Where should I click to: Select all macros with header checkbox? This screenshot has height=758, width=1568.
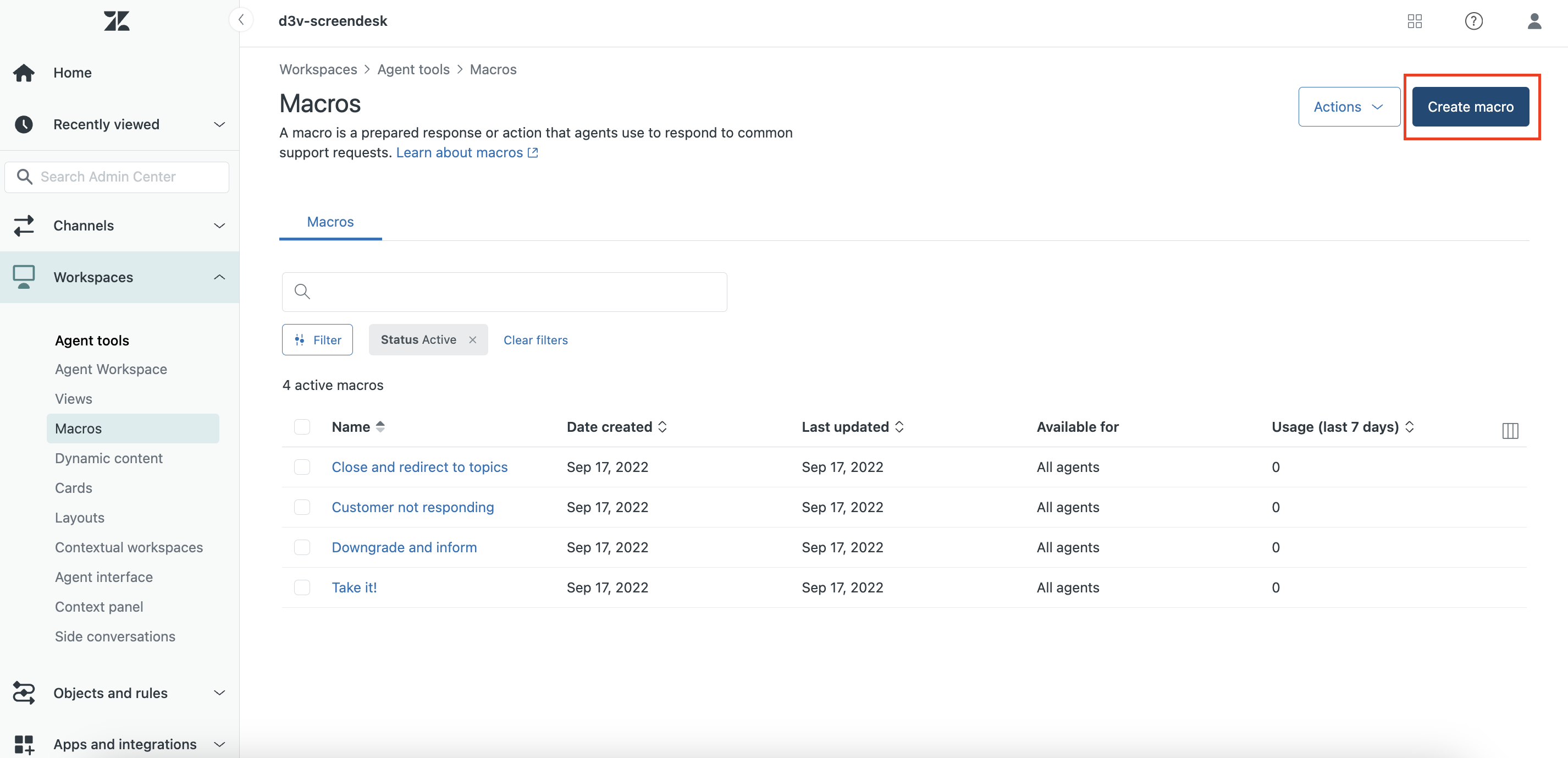pos(302,427)
